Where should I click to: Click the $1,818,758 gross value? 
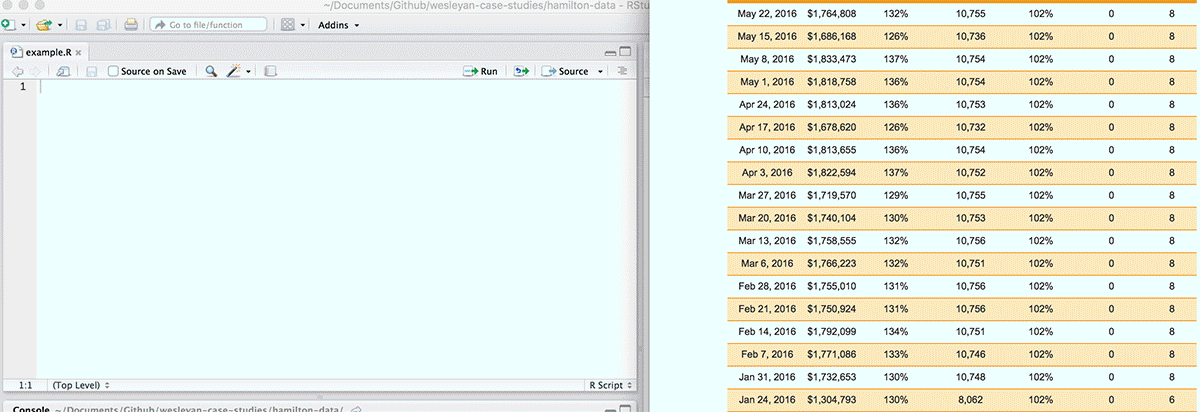point(831,82)
